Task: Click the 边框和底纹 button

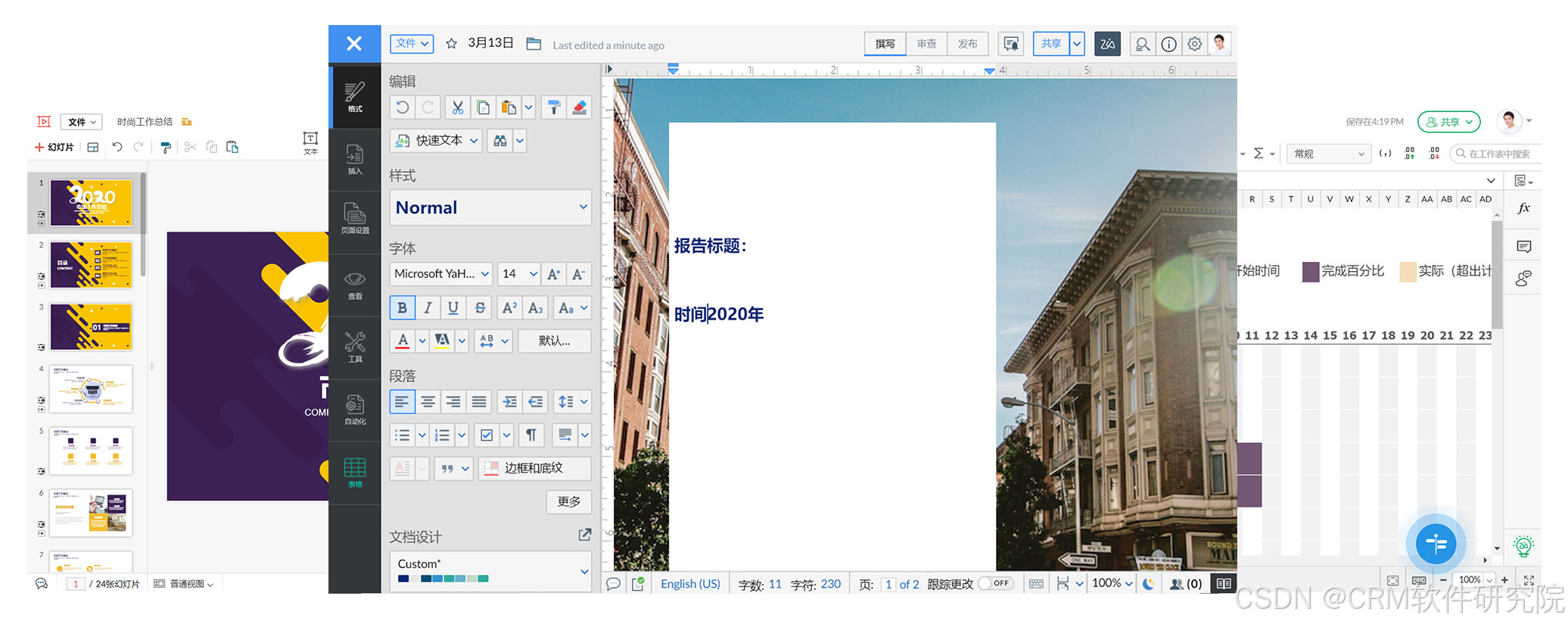Action: coord(534,468)
